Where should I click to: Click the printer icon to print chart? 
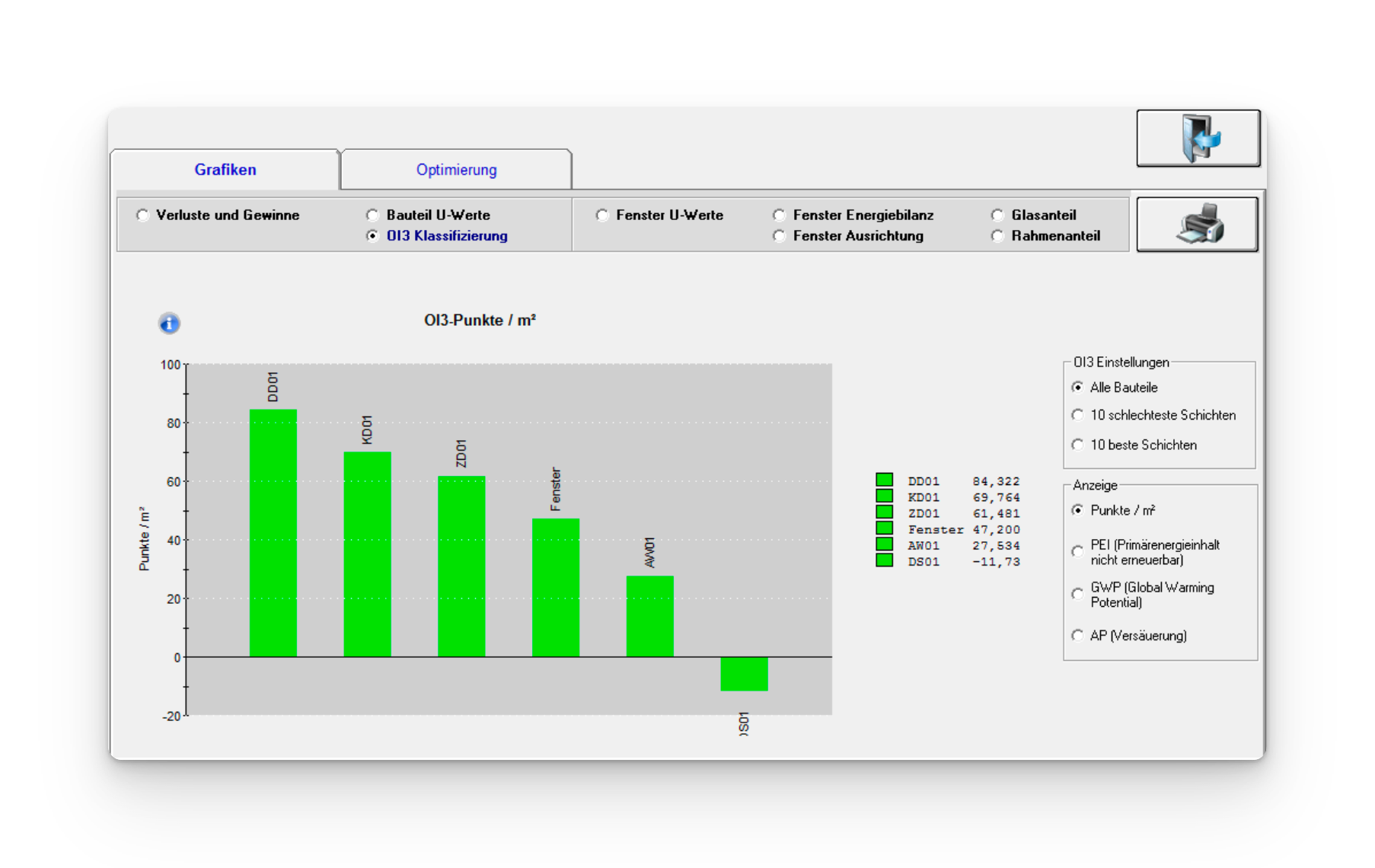click(1197, 224)
